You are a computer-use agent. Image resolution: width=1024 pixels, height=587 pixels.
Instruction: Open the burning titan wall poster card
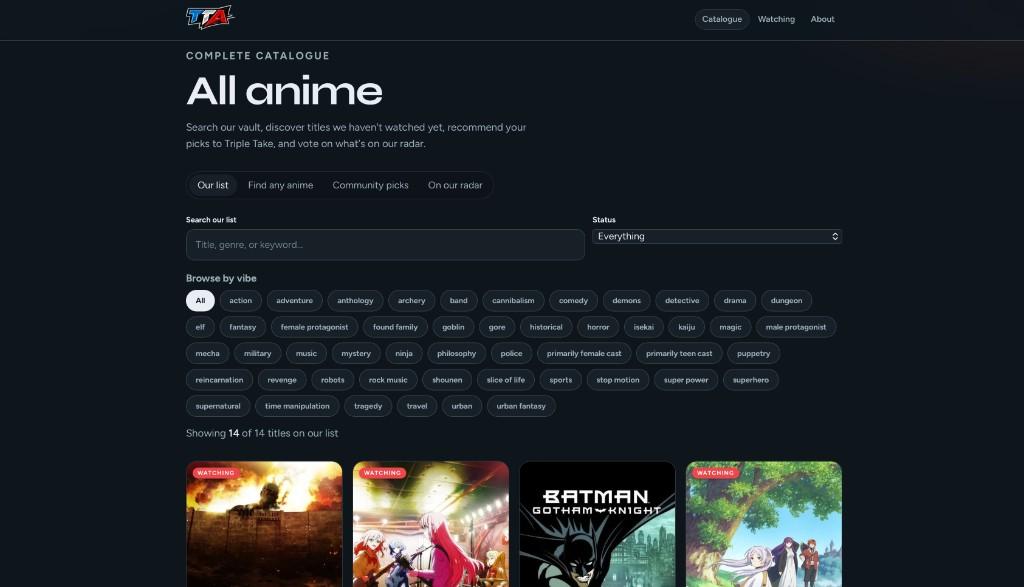pos(264,524)
